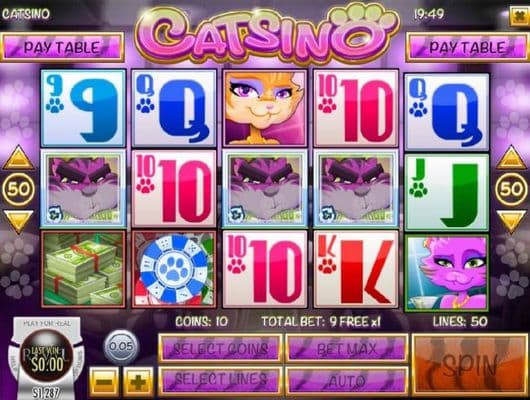Screen dimensions: 530x400
Task: Click the orange cat symbol on the middle reel
Action: [265, 108]
